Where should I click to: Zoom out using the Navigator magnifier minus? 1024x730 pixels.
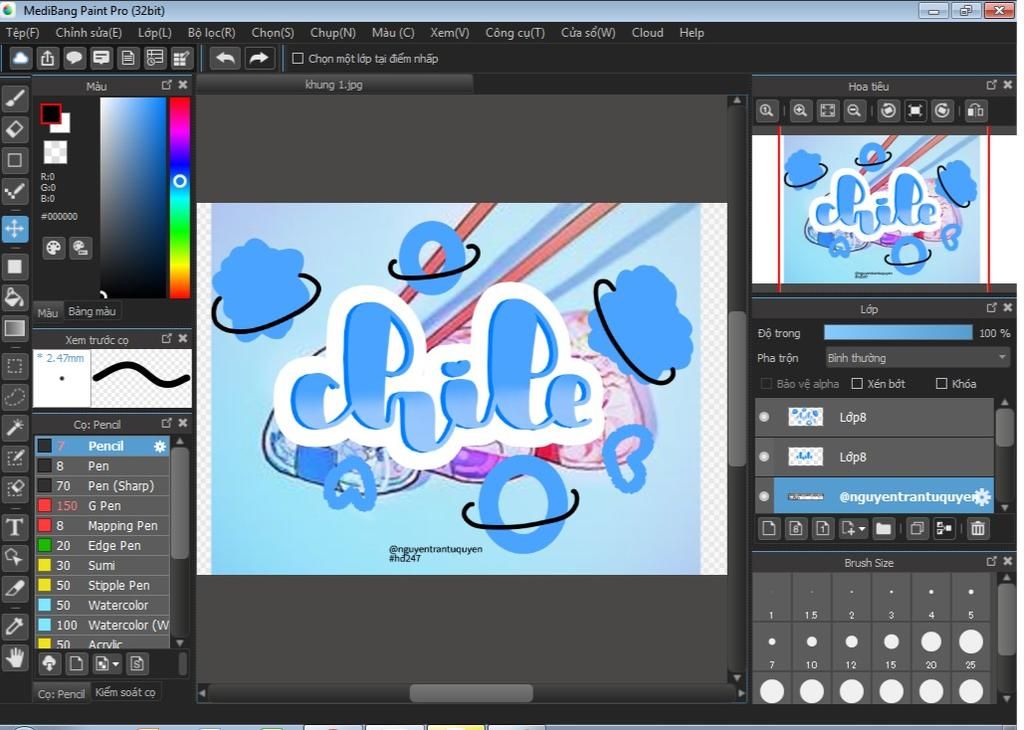[x=854, y=110]
